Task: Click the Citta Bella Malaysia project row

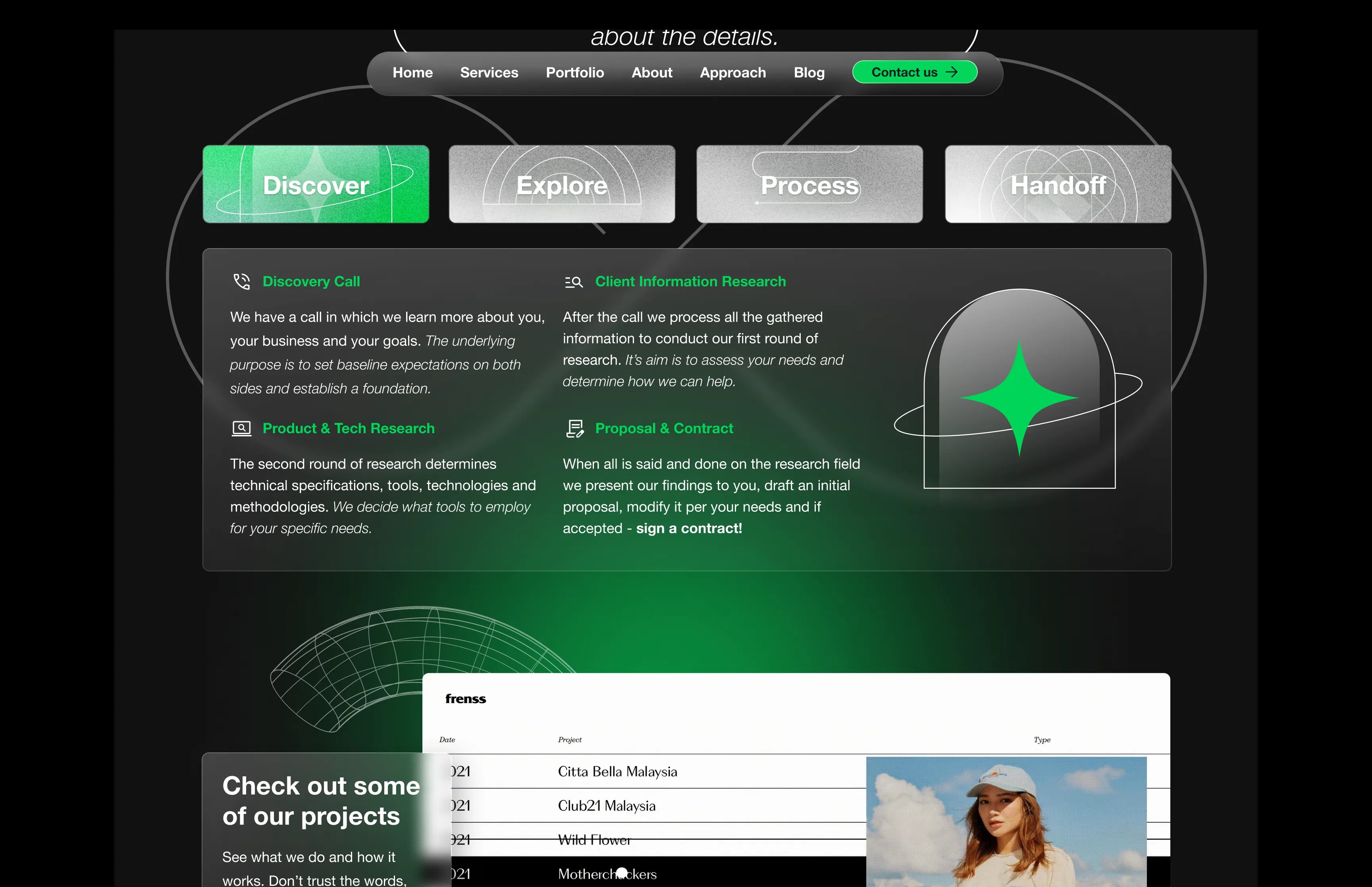Action: (x=617, y=772)
